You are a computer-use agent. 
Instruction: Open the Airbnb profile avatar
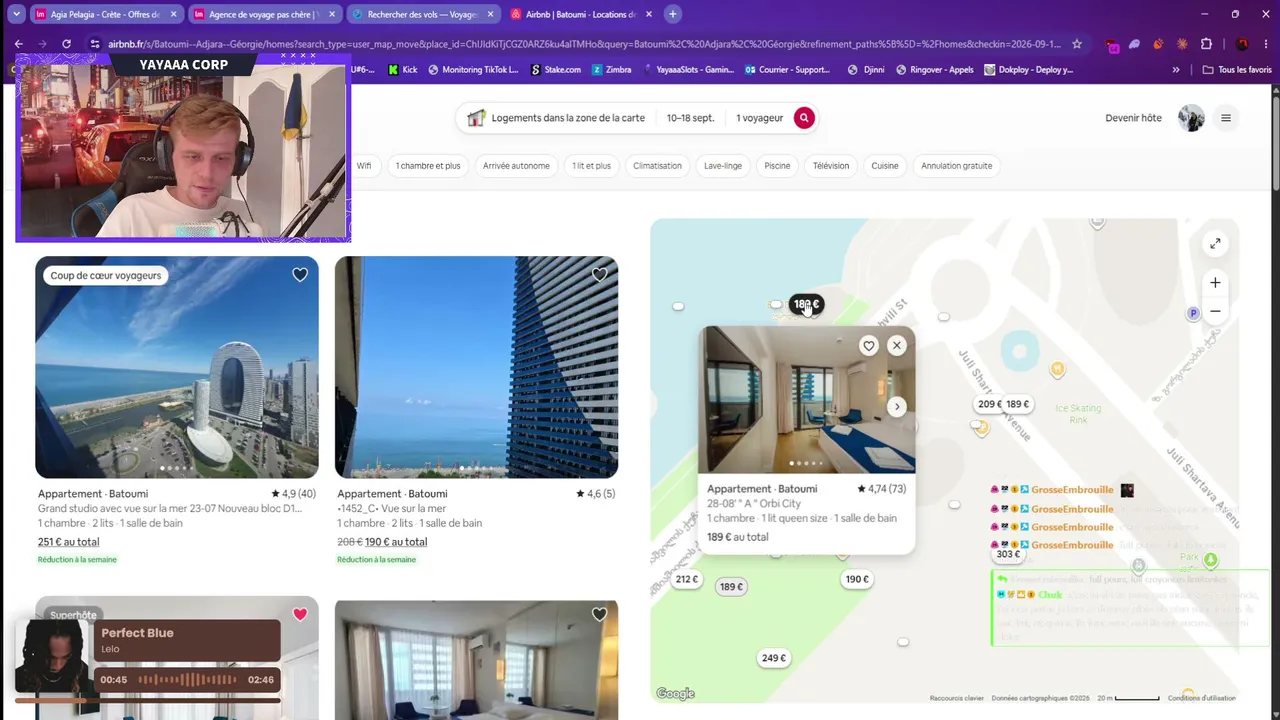(1191, 118)
